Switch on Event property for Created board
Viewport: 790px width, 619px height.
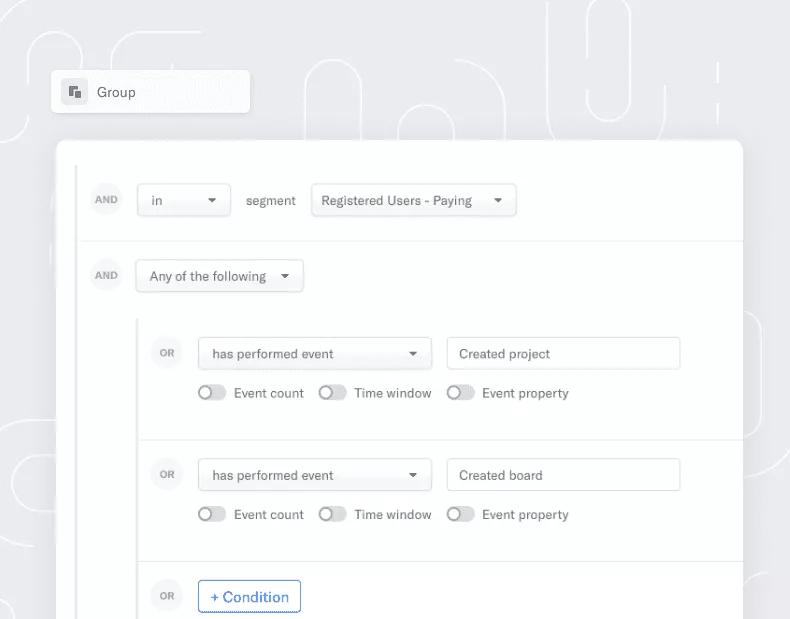pos(460,514)
